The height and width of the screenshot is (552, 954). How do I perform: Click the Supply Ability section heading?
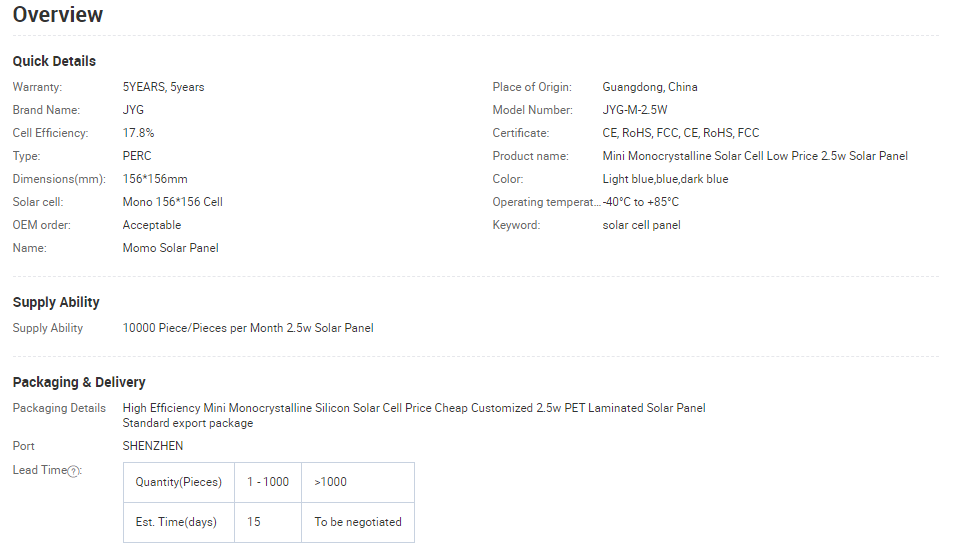tap(56, 302)
